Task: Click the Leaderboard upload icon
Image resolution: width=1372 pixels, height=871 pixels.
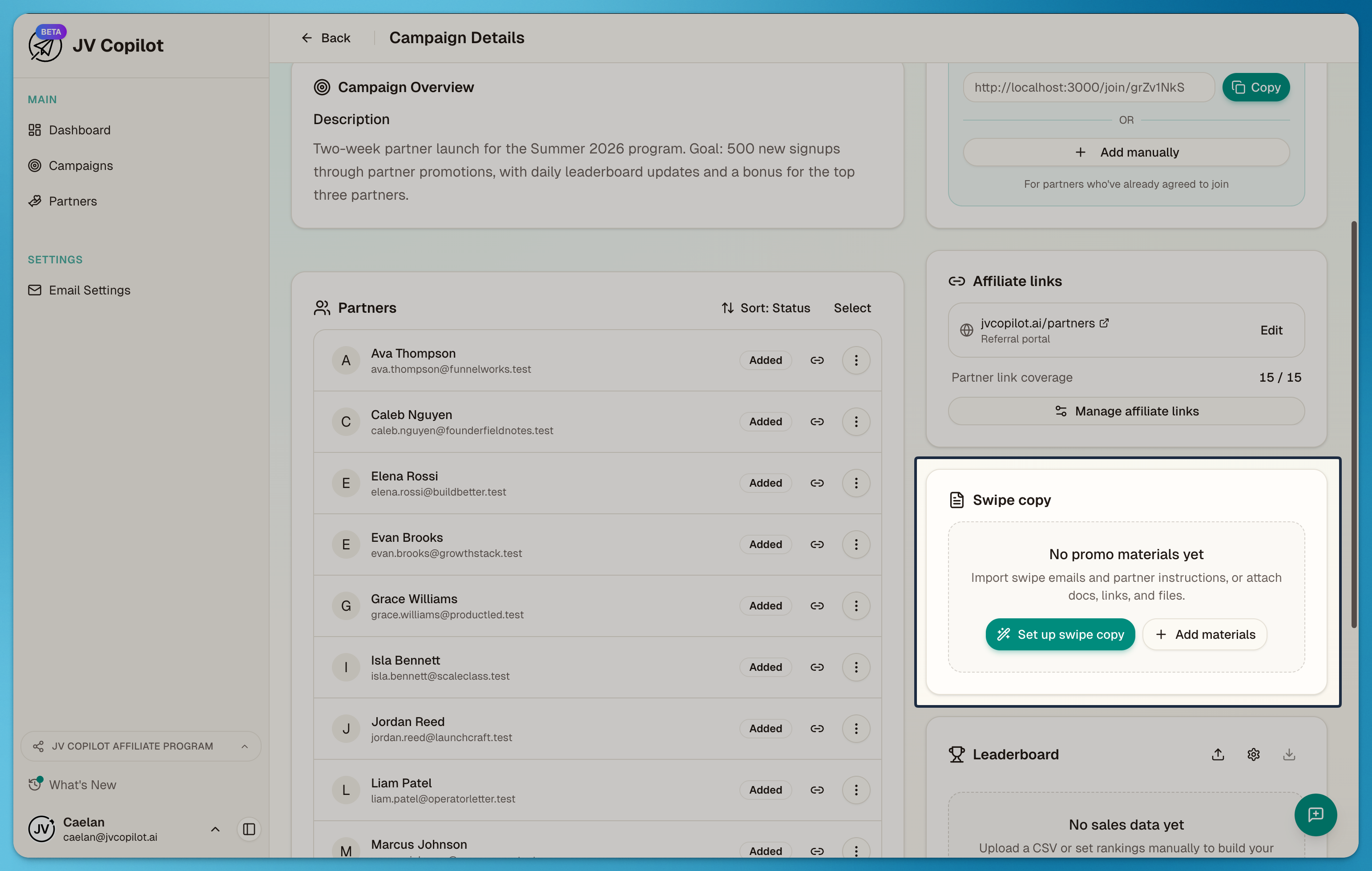Action: [x=1218, y=755]
